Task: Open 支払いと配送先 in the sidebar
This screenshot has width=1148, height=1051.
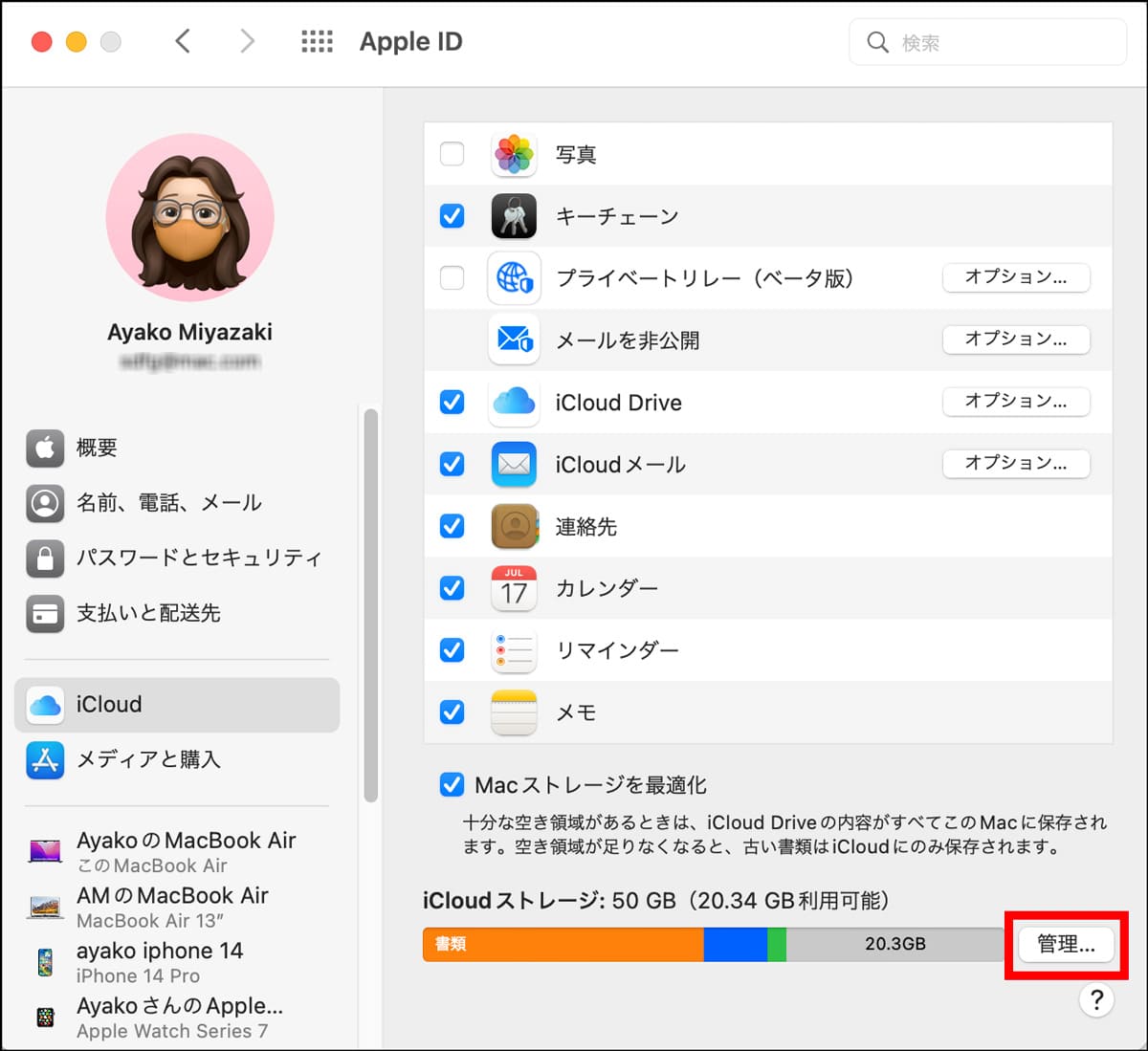Action: click(177, 614)
